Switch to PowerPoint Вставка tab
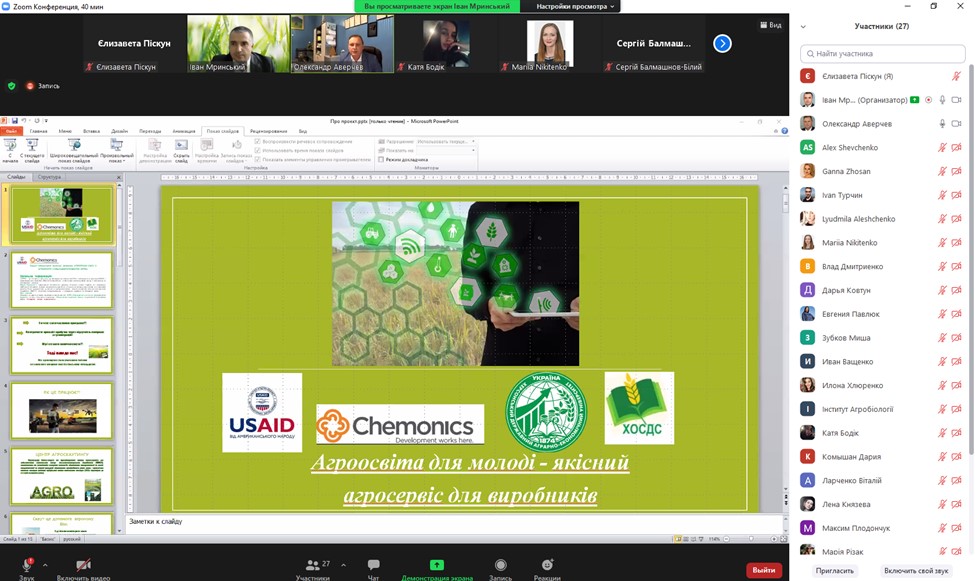 tap(91, 131)
